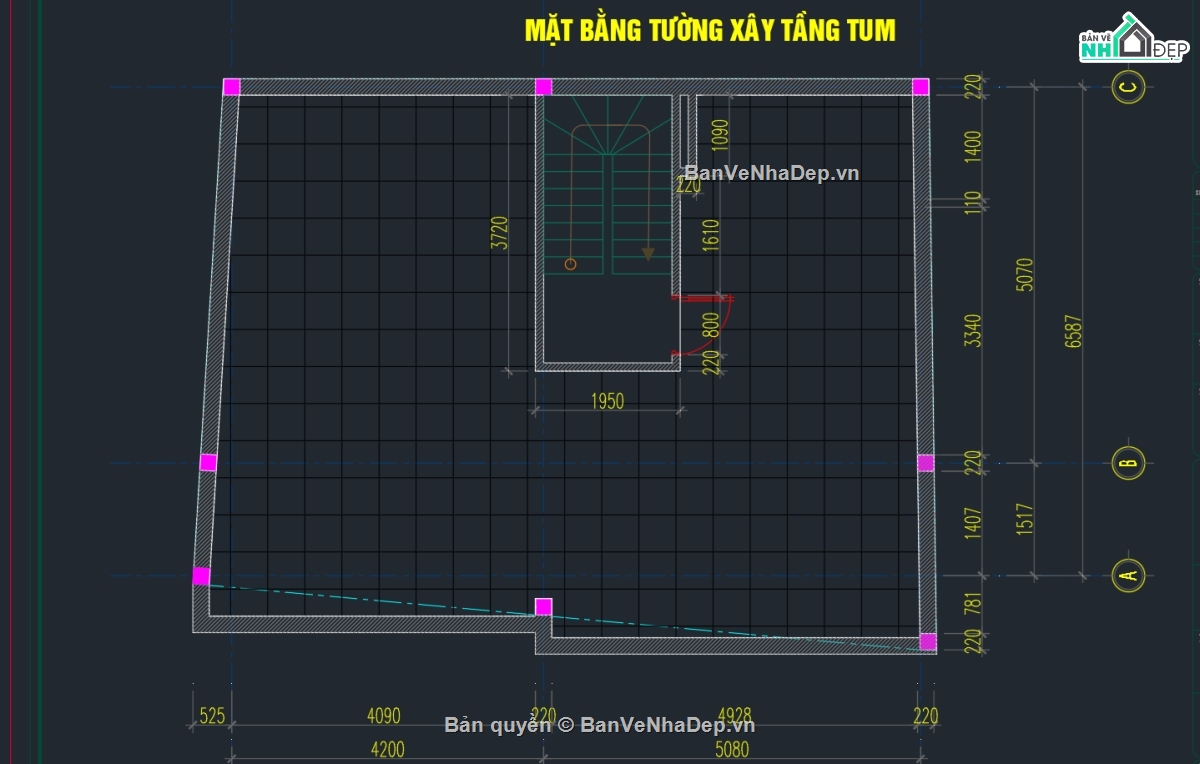The width and height of the screenshot is (1200, 764).
Task: Open the BanVeNhaDep.vn watermark link
Action: [x=771, y=173]
